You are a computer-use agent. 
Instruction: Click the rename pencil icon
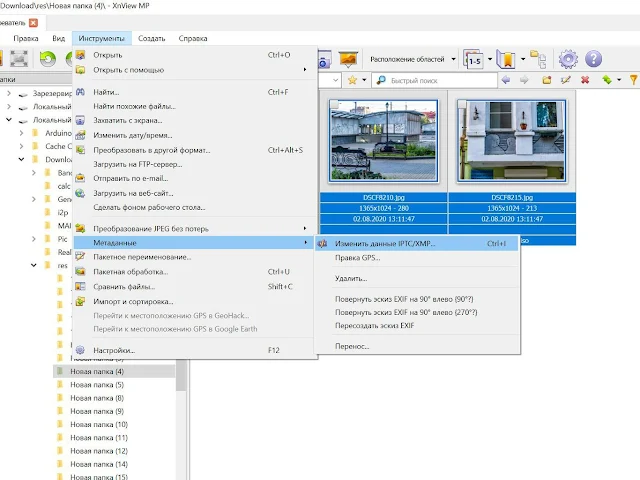(x=565, y=80)
